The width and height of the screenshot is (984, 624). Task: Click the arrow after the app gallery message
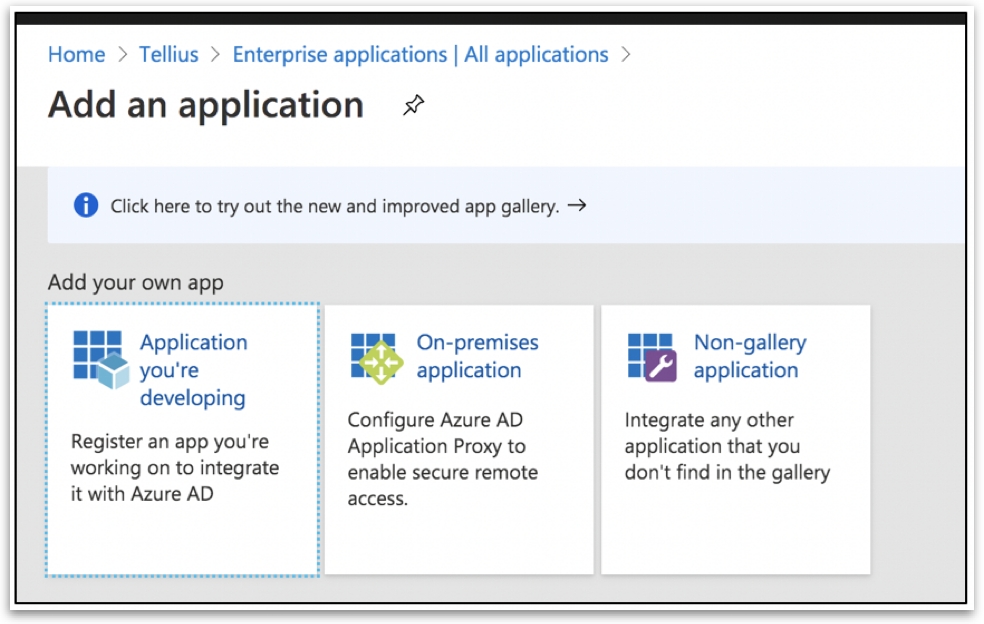[577, 206]
